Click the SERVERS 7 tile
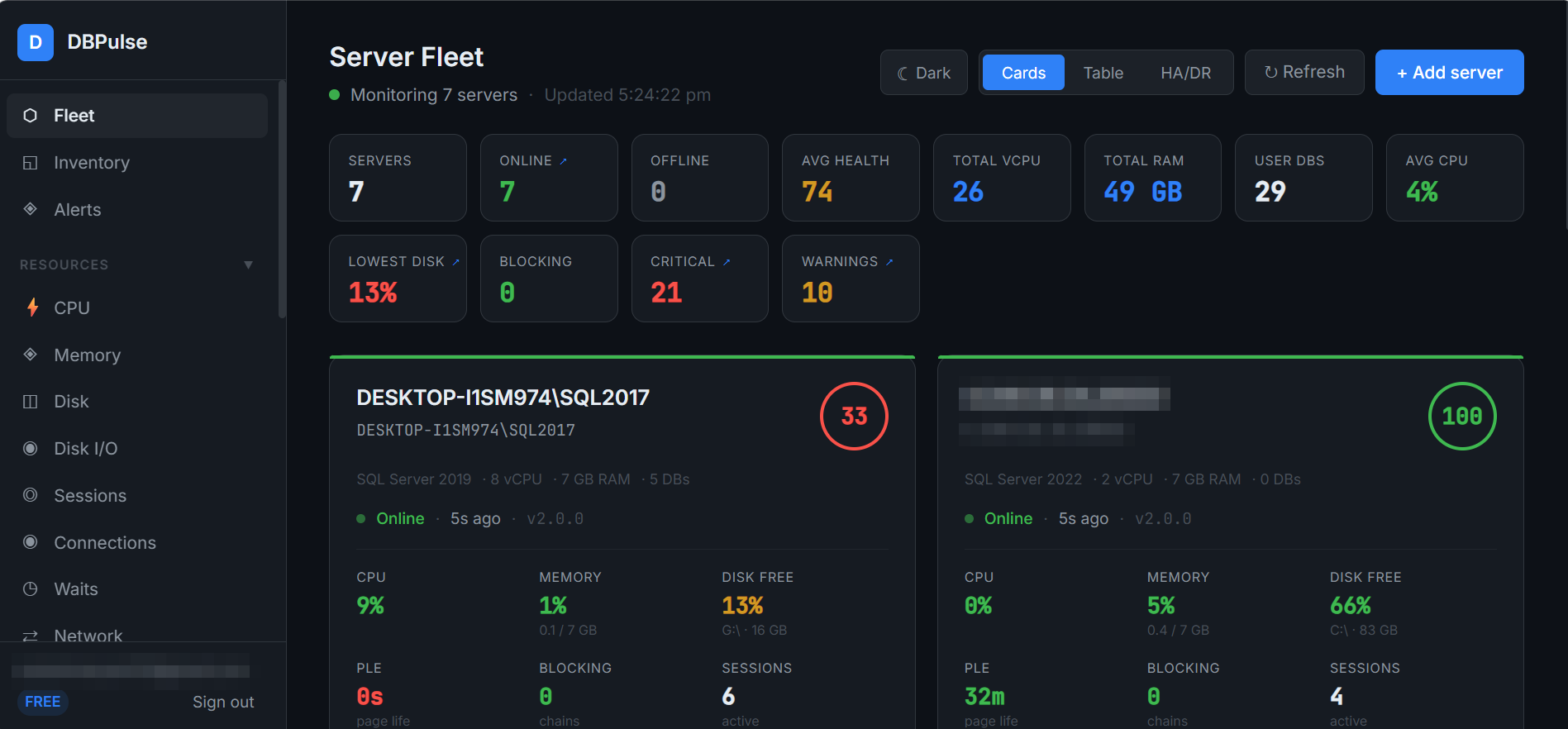1568x729 pixels. click(398, 178)
